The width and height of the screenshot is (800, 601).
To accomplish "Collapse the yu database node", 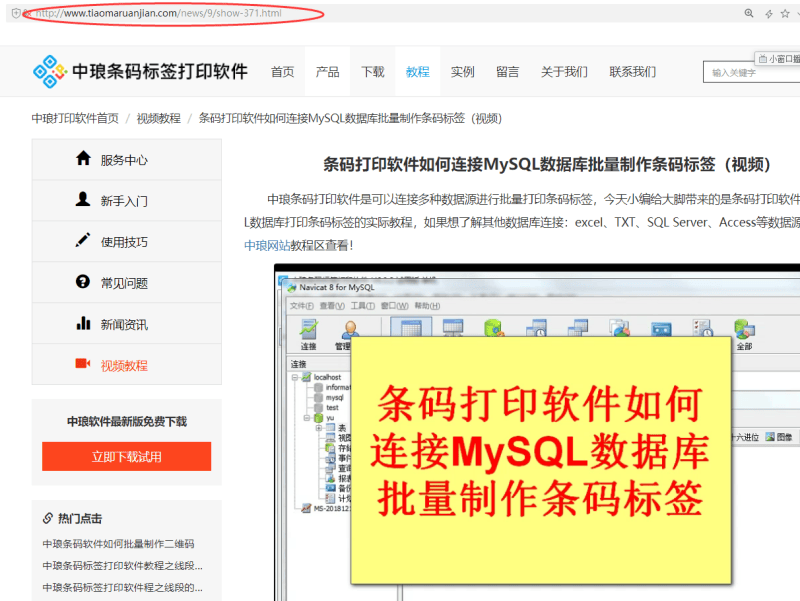I will [x=307, y=418].
